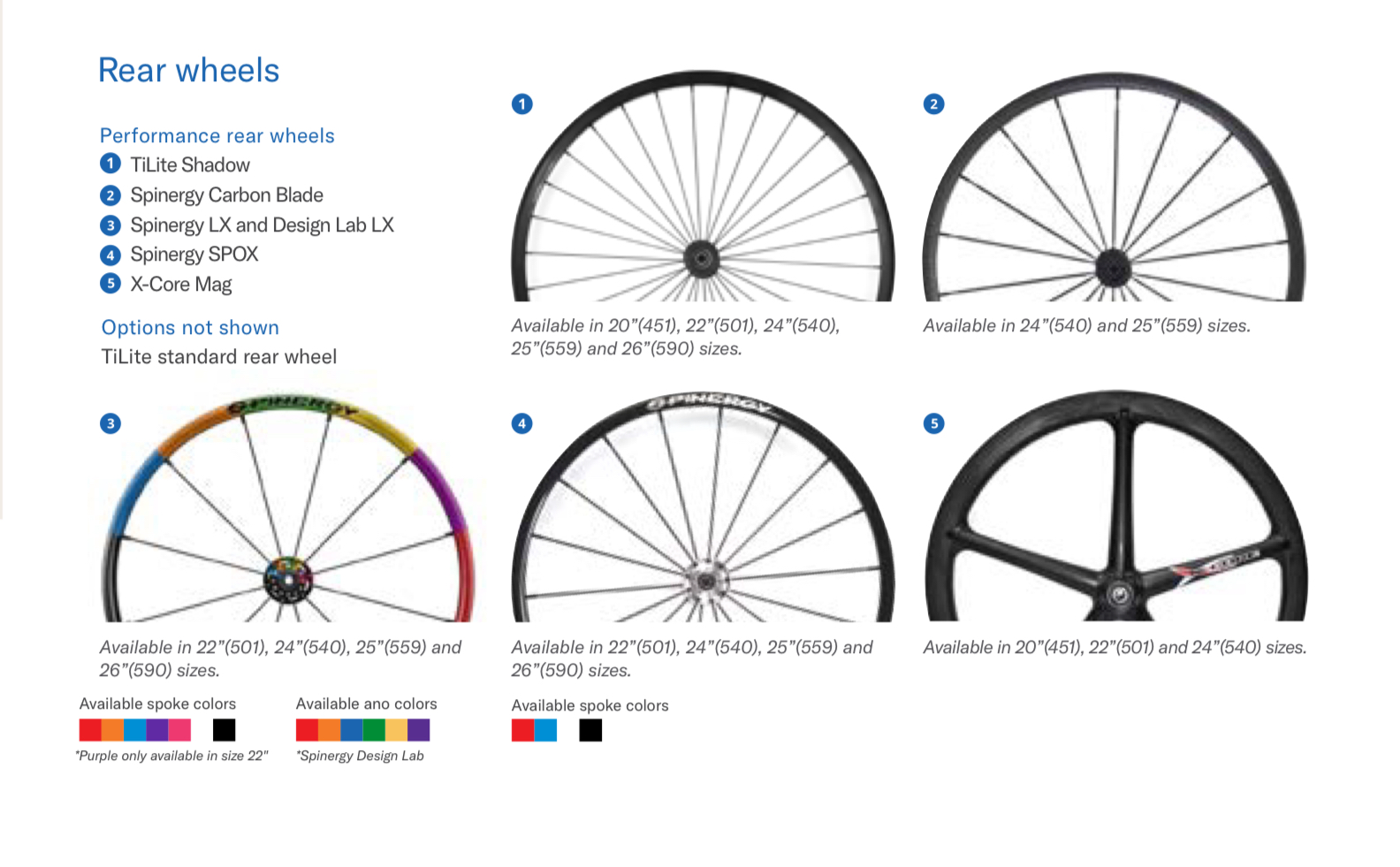The image size is (1400, 867).
Task: Click the number 1 badge beside TiLite Shadow text
Action: pyautogui.click(x=110, y=164)
